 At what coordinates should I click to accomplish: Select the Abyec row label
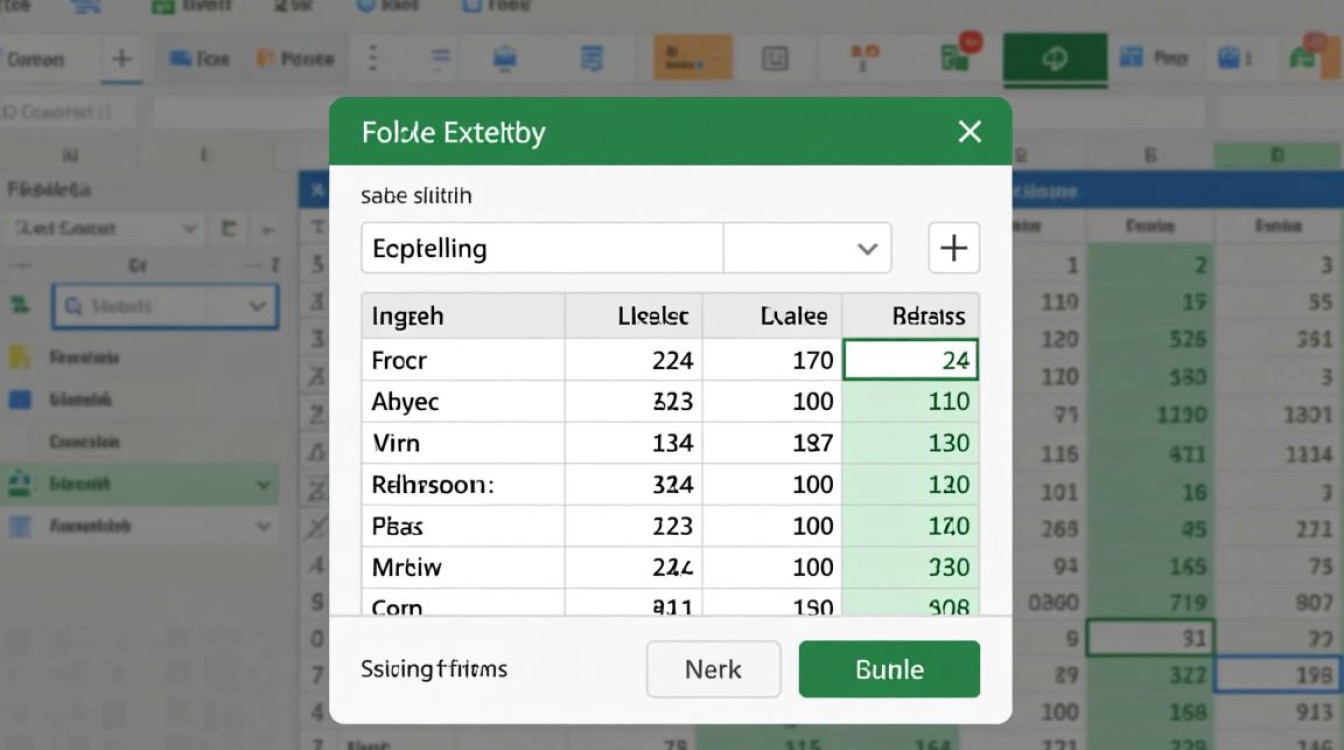405,402
